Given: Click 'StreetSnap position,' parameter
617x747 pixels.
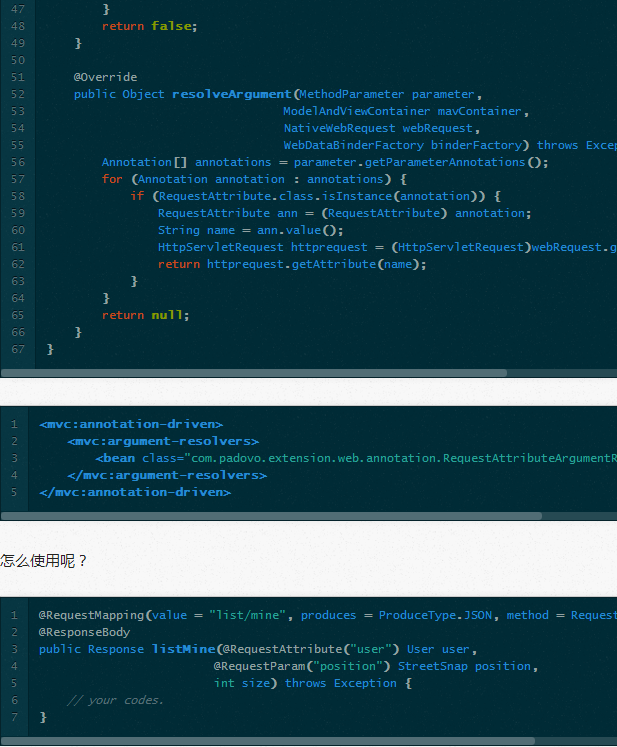Looking at the screenshot, I should (468, 666).
